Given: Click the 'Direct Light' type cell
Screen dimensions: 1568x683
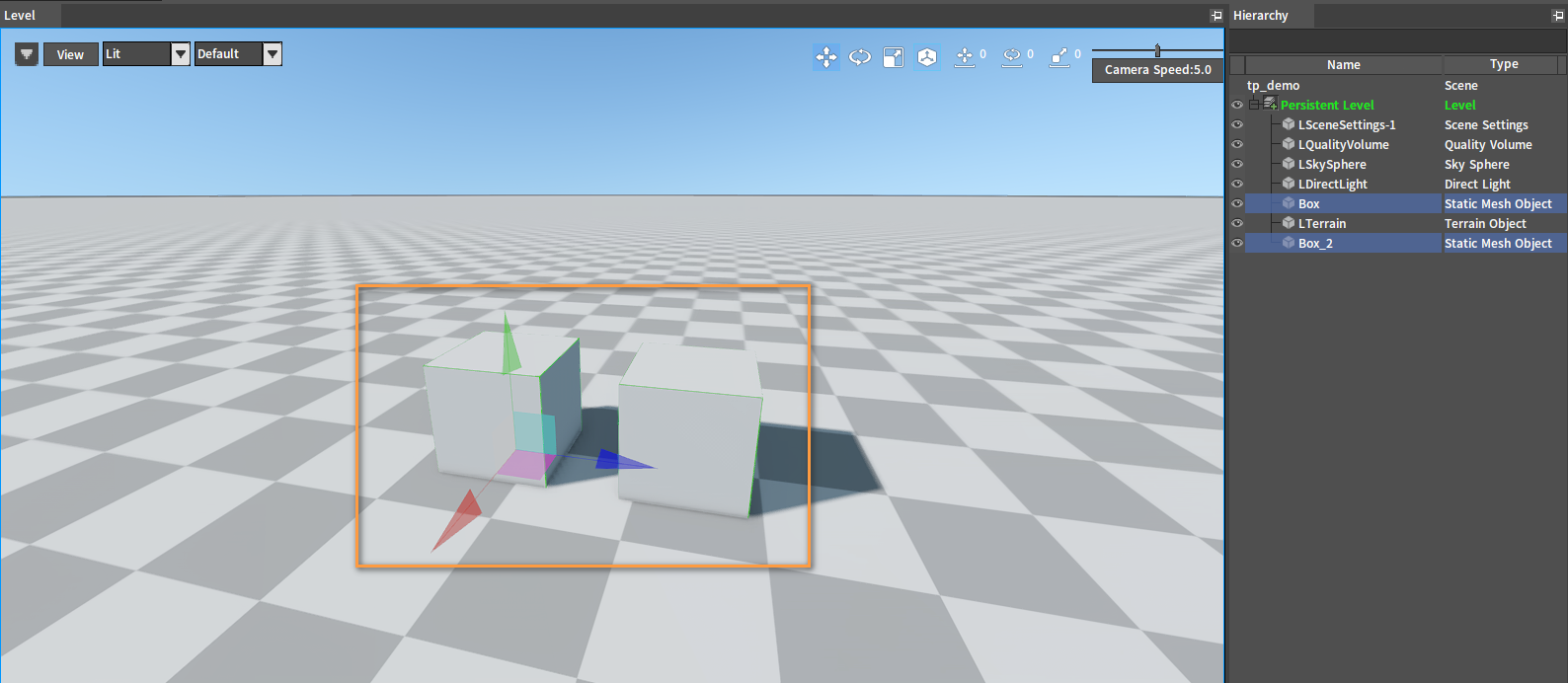Looking at the screenshot, I should (1477, 185).
